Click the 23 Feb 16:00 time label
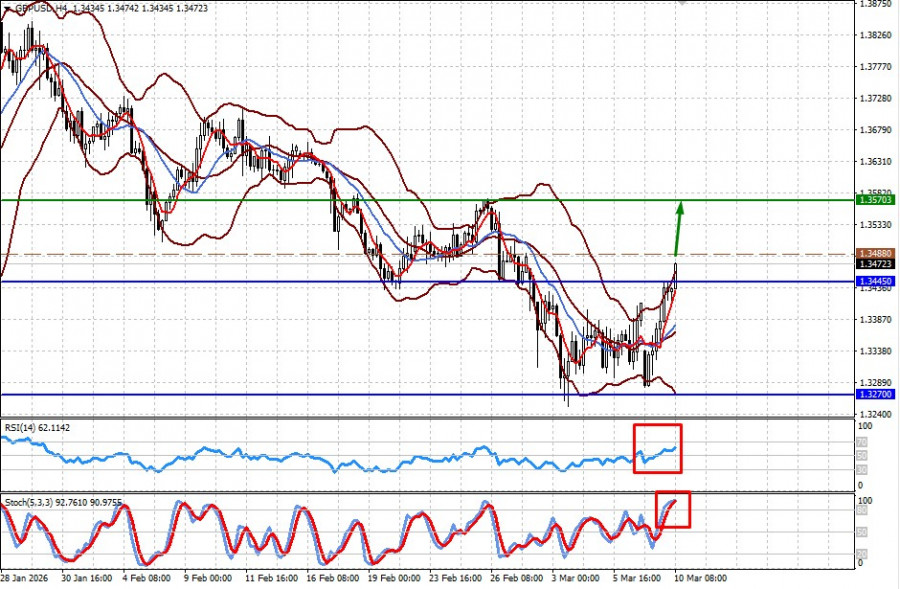The height and width of the screenshot is (589, 900). tap(455, 578)
